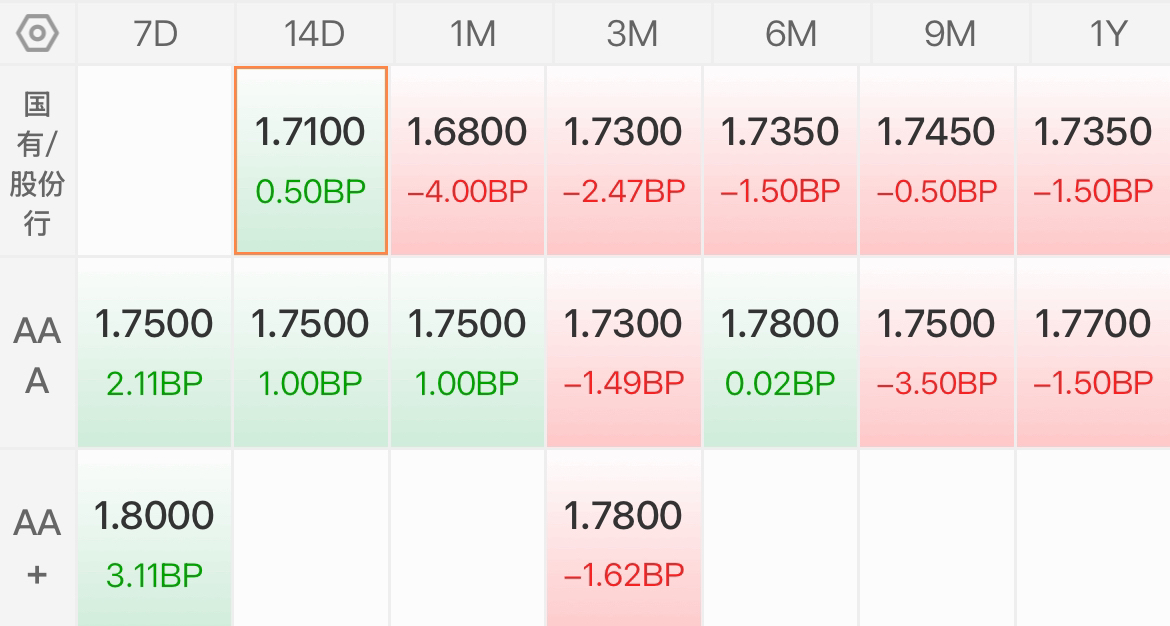Image resolution: width=1170 pixels, height=626 pixels.
Task: Open the AA+ 7D cell showing 1.8000
Action: 154,538
